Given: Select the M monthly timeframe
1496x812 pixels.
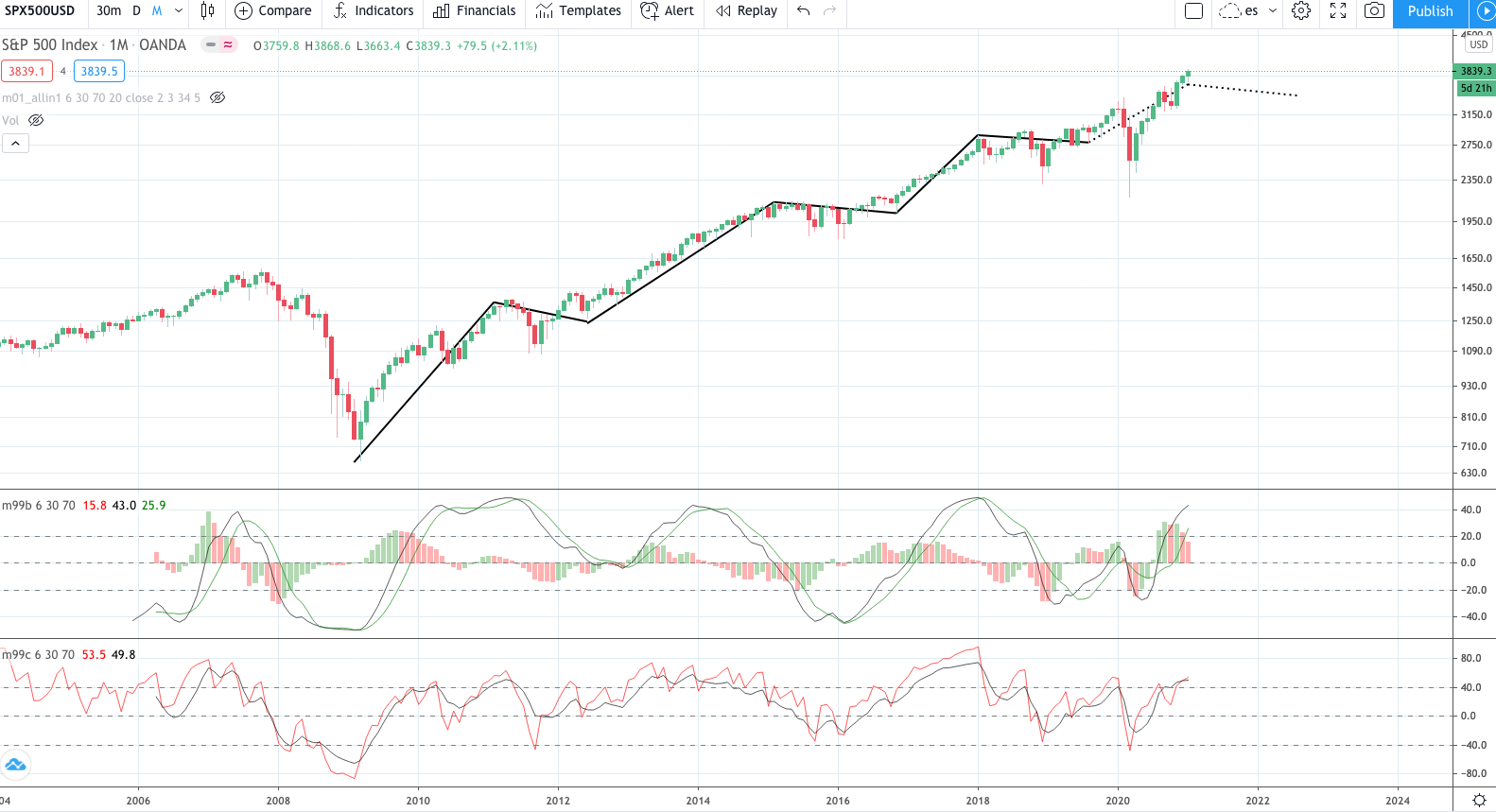Looking at the screenshot, I should [x=157, y=11].
